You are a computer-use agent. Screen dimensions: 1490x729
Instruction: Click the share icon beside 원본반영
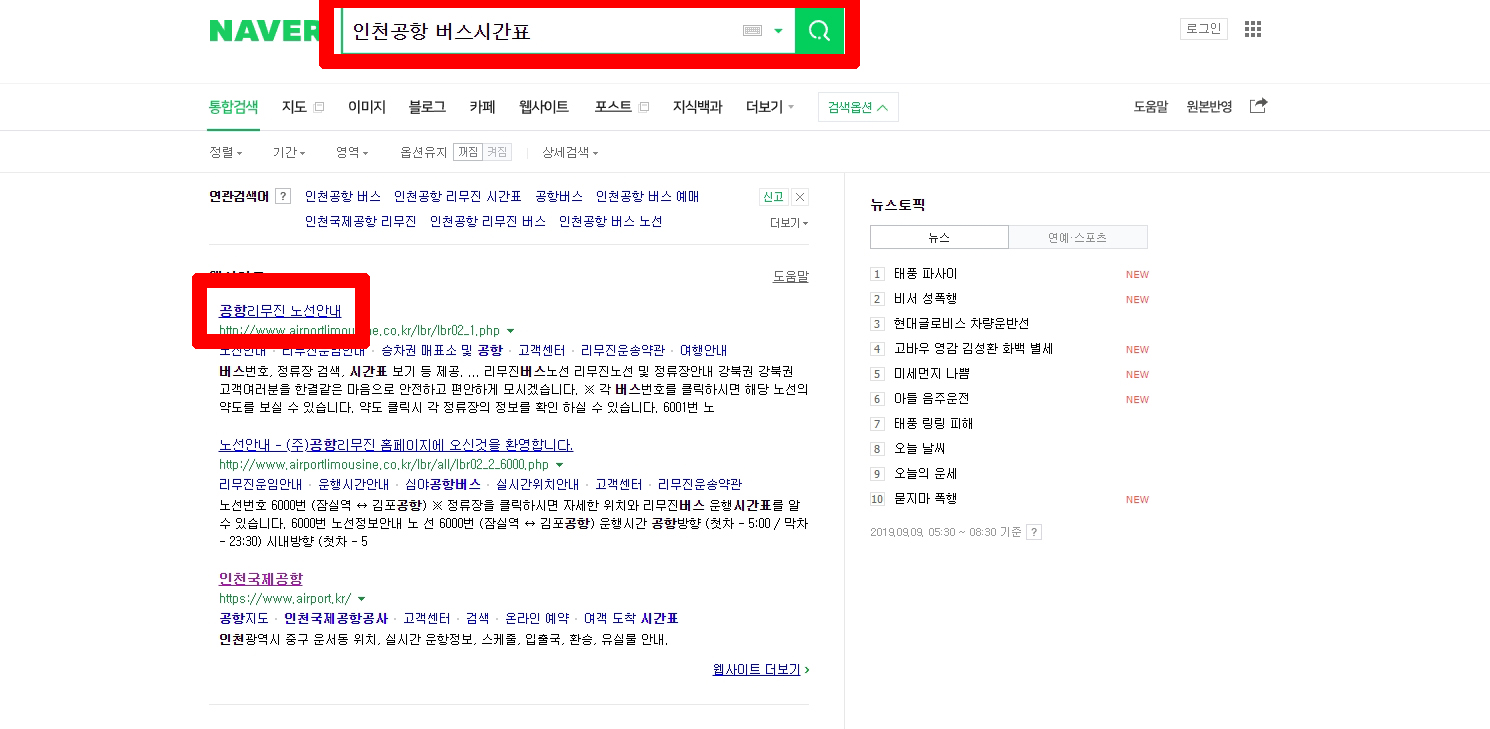point(1258,106)
